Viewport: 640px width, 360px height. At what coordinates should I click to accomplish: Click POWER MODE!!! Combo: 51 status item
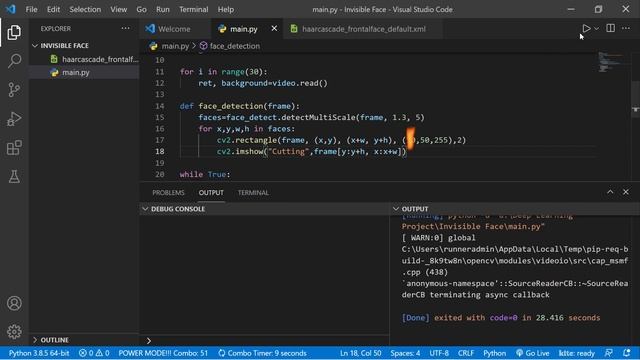[163, 353]
